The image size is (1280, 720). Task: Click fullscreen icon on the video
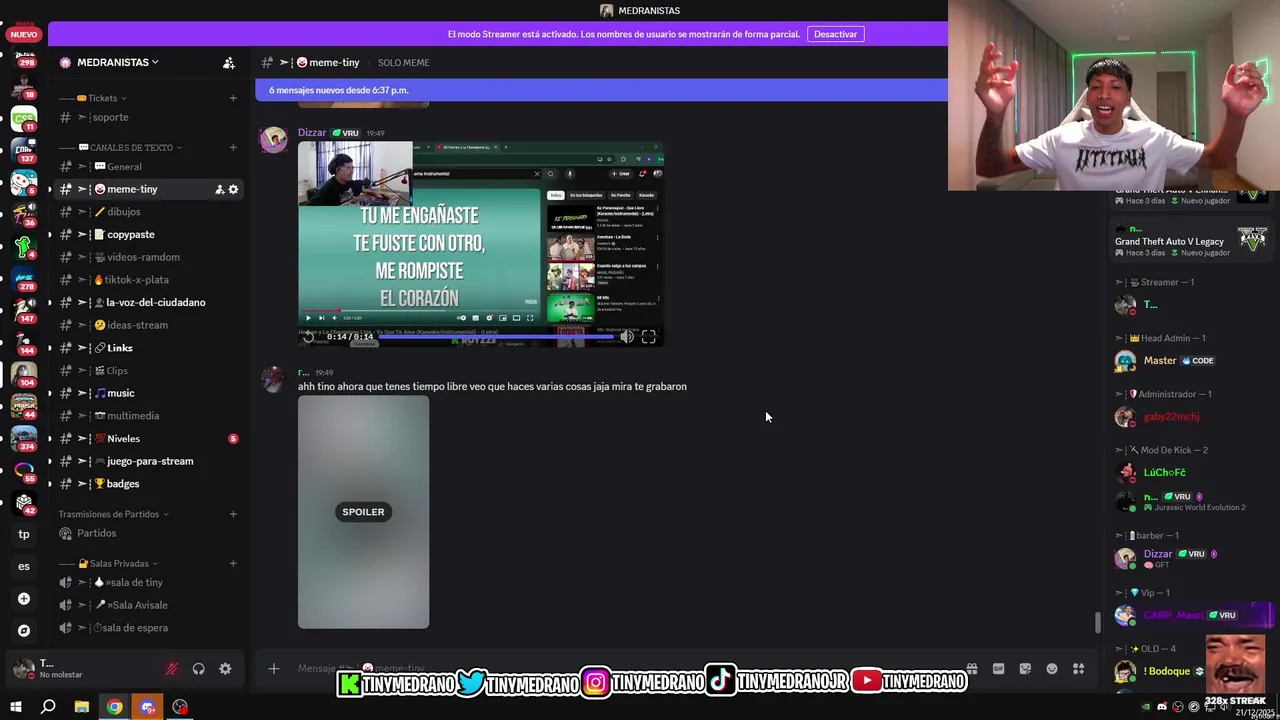(648, 337)
